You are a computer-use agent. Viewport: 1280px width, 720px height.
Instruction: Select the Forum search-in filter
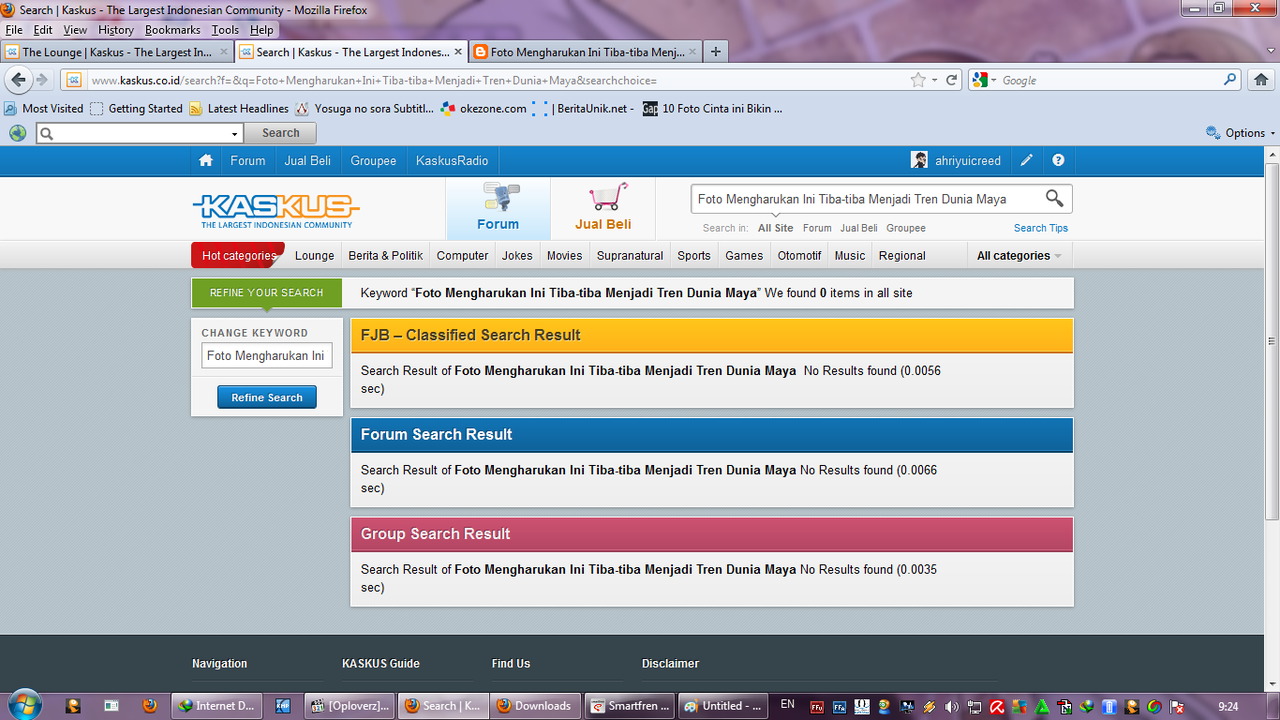click(x=817, y=228)
